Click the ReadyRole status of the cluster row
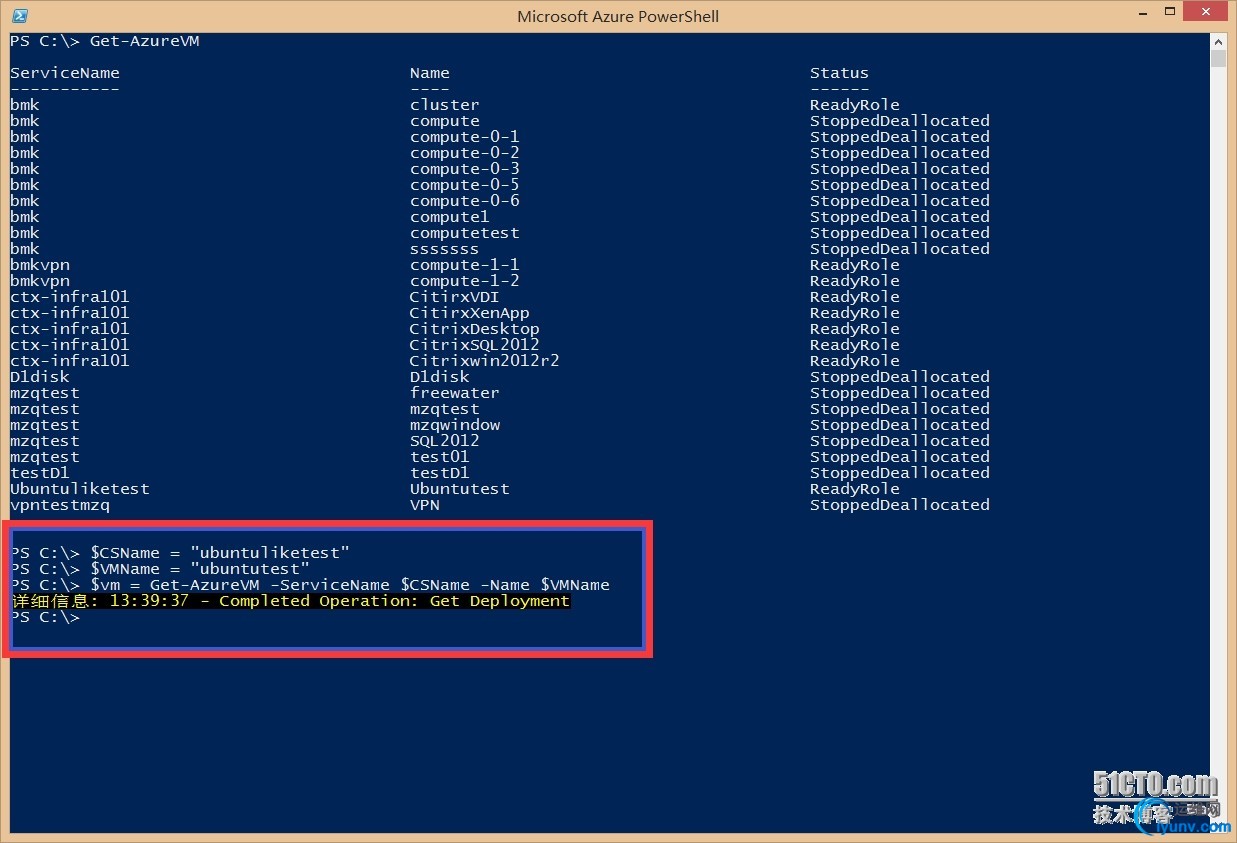The height and width of the screenshot is (843, 1237). (855, 105)
